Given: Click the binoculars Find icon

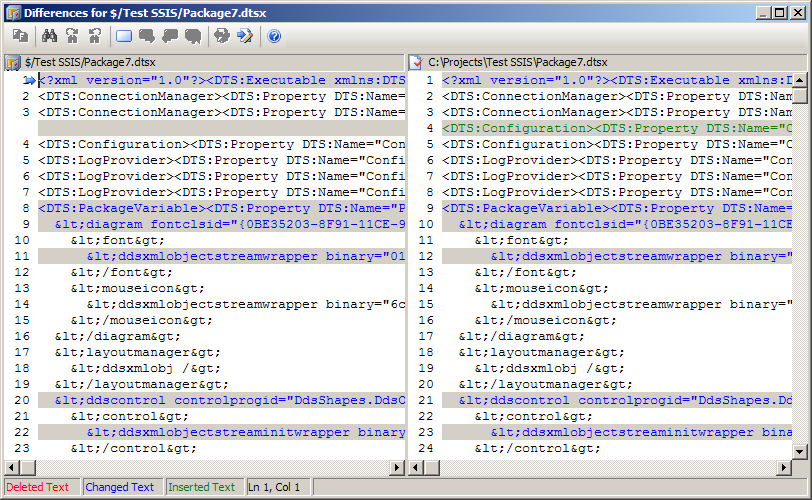Looking at the screenshot, I should (49, 36).
